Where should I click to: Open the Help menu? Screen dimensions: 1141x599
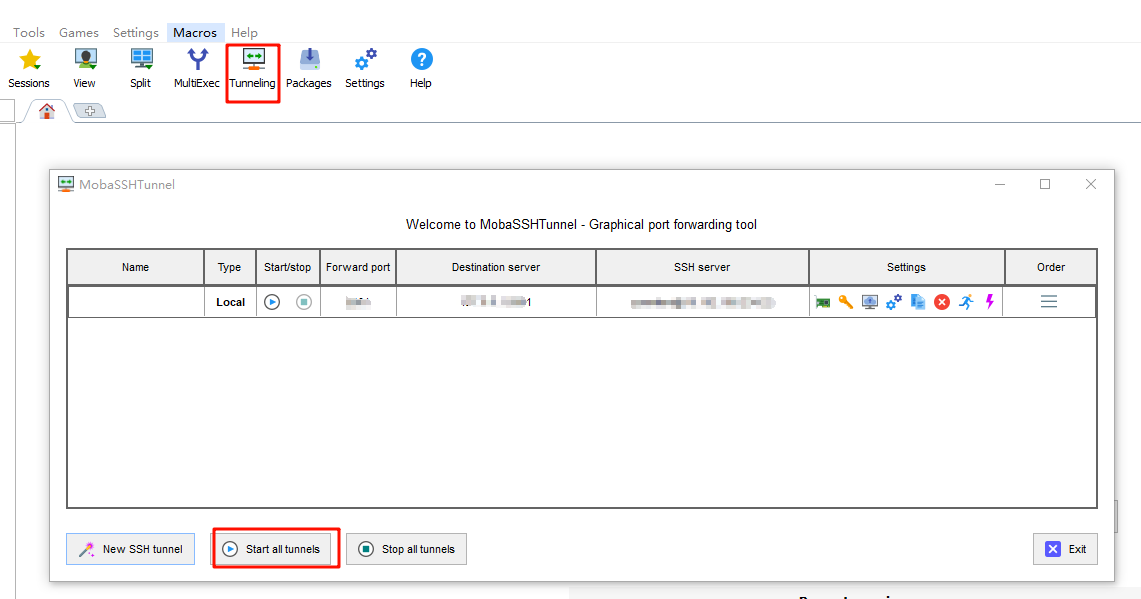244,33
